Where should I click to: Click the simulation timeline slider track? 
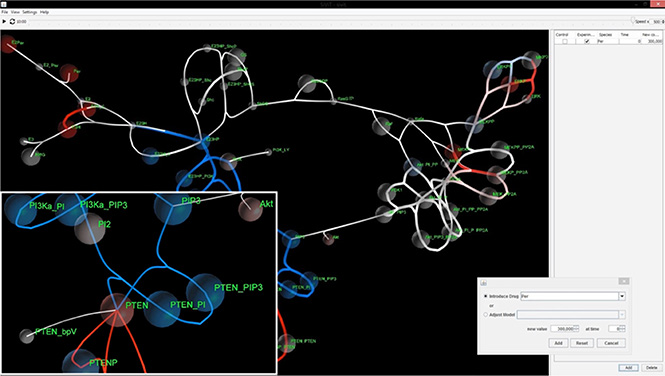[329, 21]
